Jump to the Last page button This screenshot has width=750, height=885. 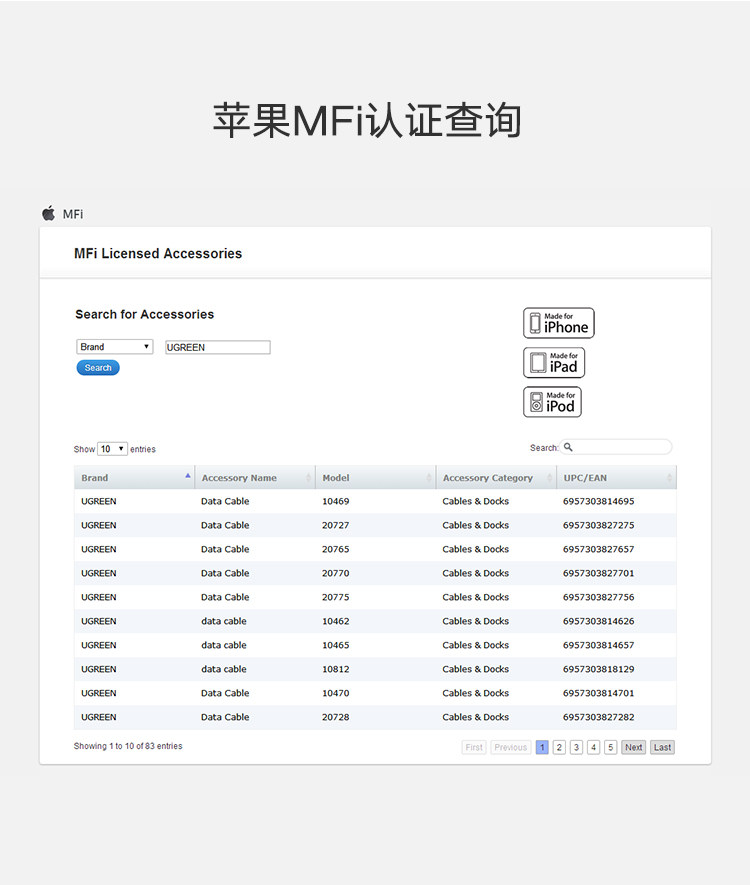663,747
